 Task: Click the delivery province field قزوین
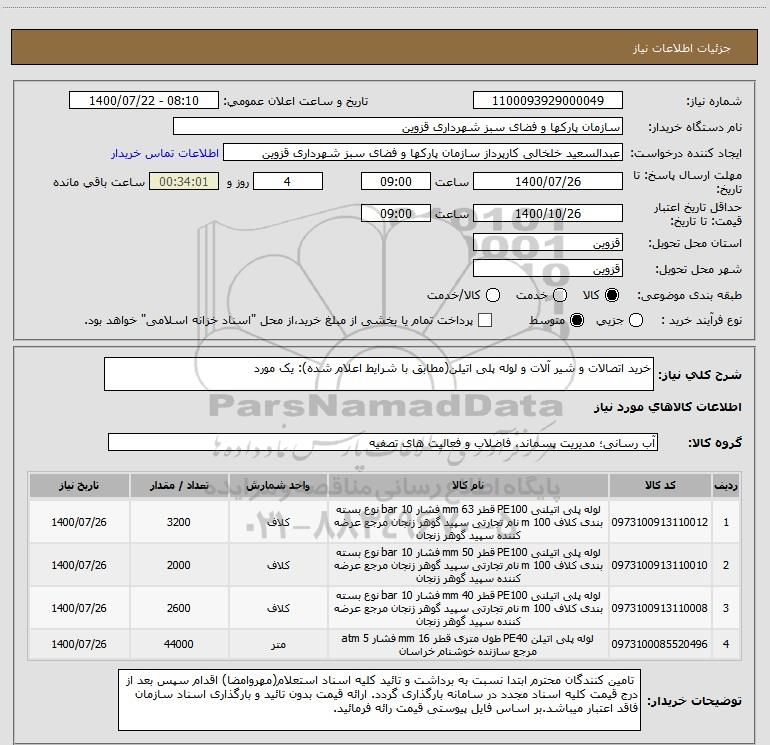coord(548,243)
